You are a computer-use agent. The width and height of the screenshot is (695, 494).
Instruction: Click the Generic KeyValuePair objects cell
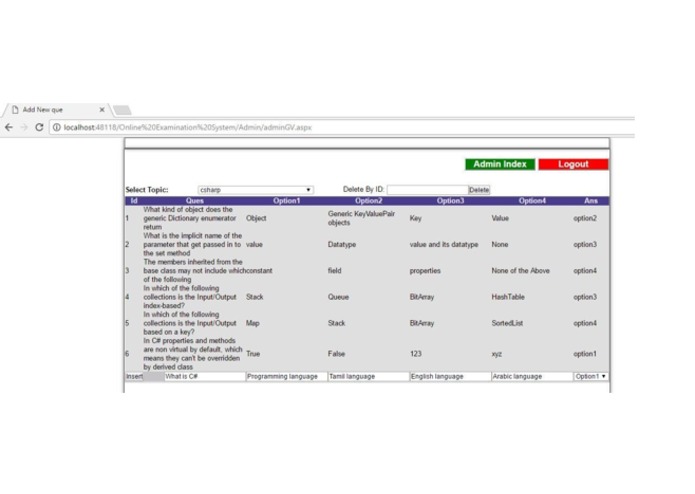click(361, 218)
